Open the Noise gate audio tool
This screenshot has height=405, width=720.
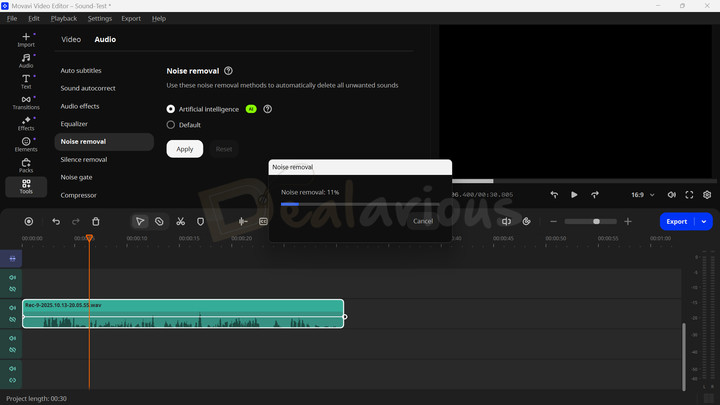[x=77, y=177]
